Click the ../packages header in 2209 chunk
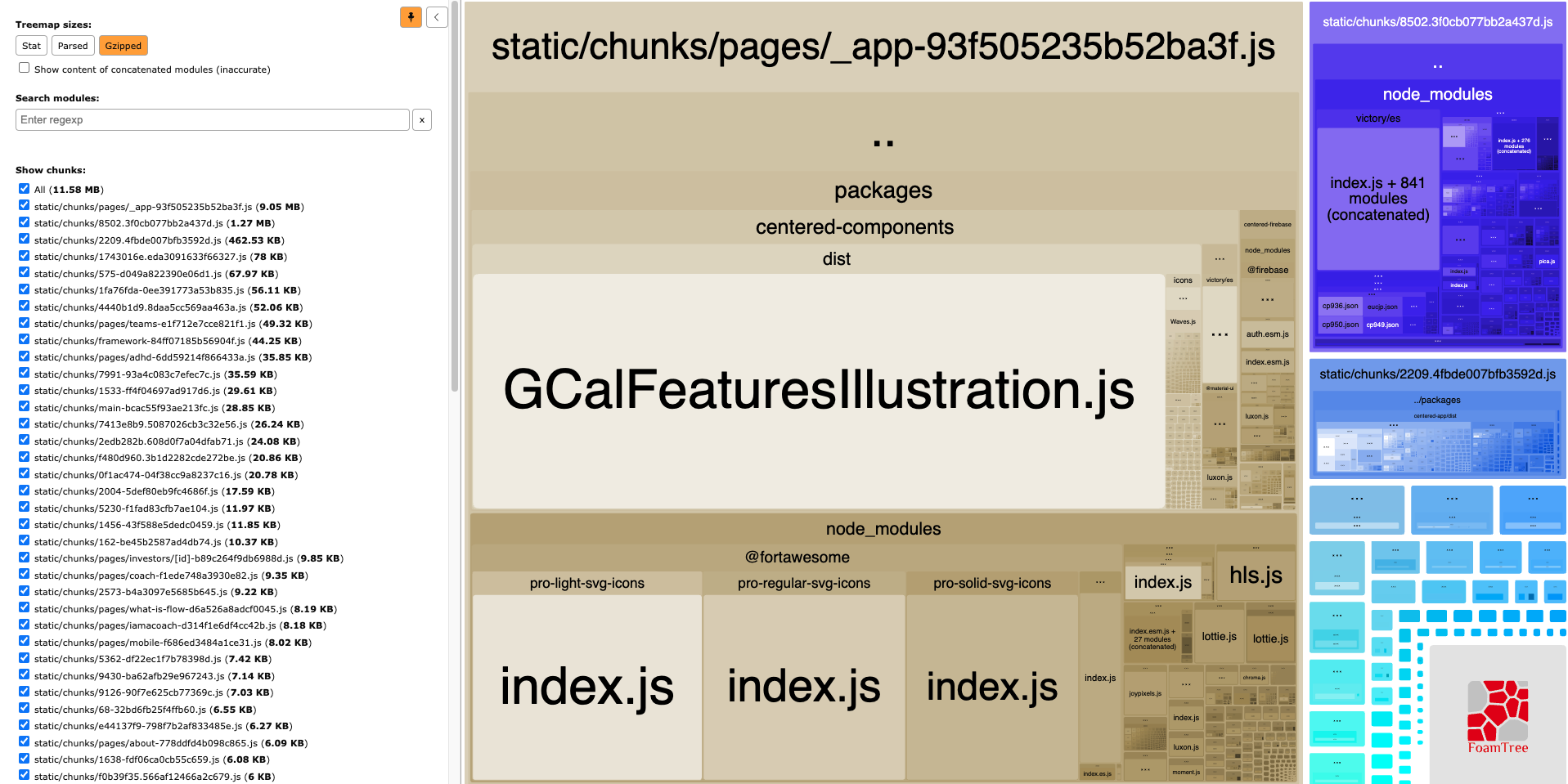Viewport: 1568px width, 784px height. 1437,400
